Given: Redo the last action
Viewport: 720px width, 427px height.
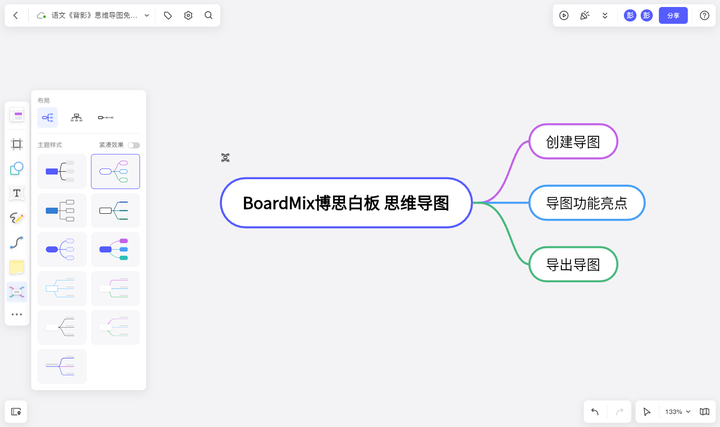Looking at the screenshot, I should 619,412.
